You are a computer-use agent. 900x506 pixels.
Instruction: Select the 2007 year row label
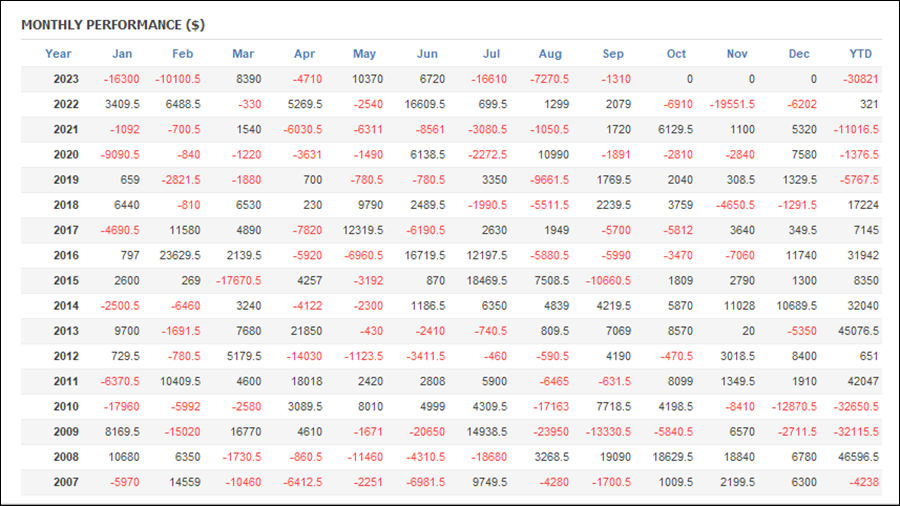tap(66, 483)
